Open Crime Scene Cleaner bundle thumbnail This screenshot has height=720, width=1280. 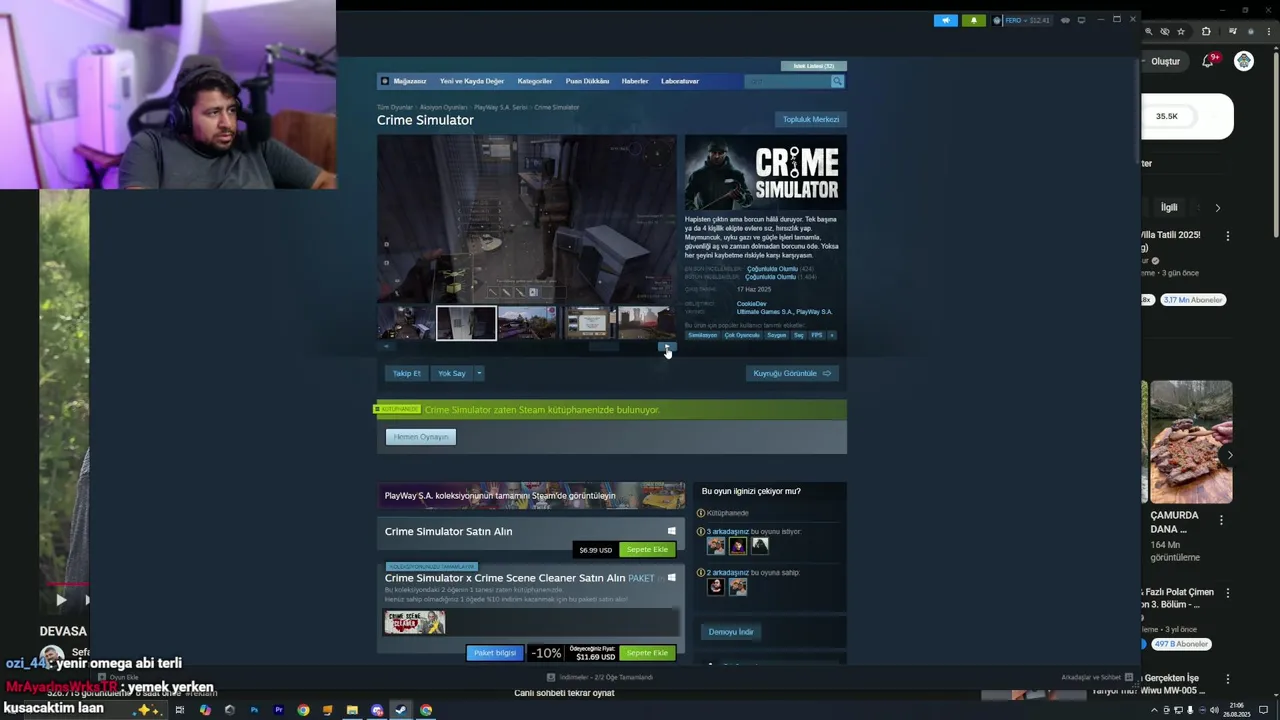(x=414, y=623)
